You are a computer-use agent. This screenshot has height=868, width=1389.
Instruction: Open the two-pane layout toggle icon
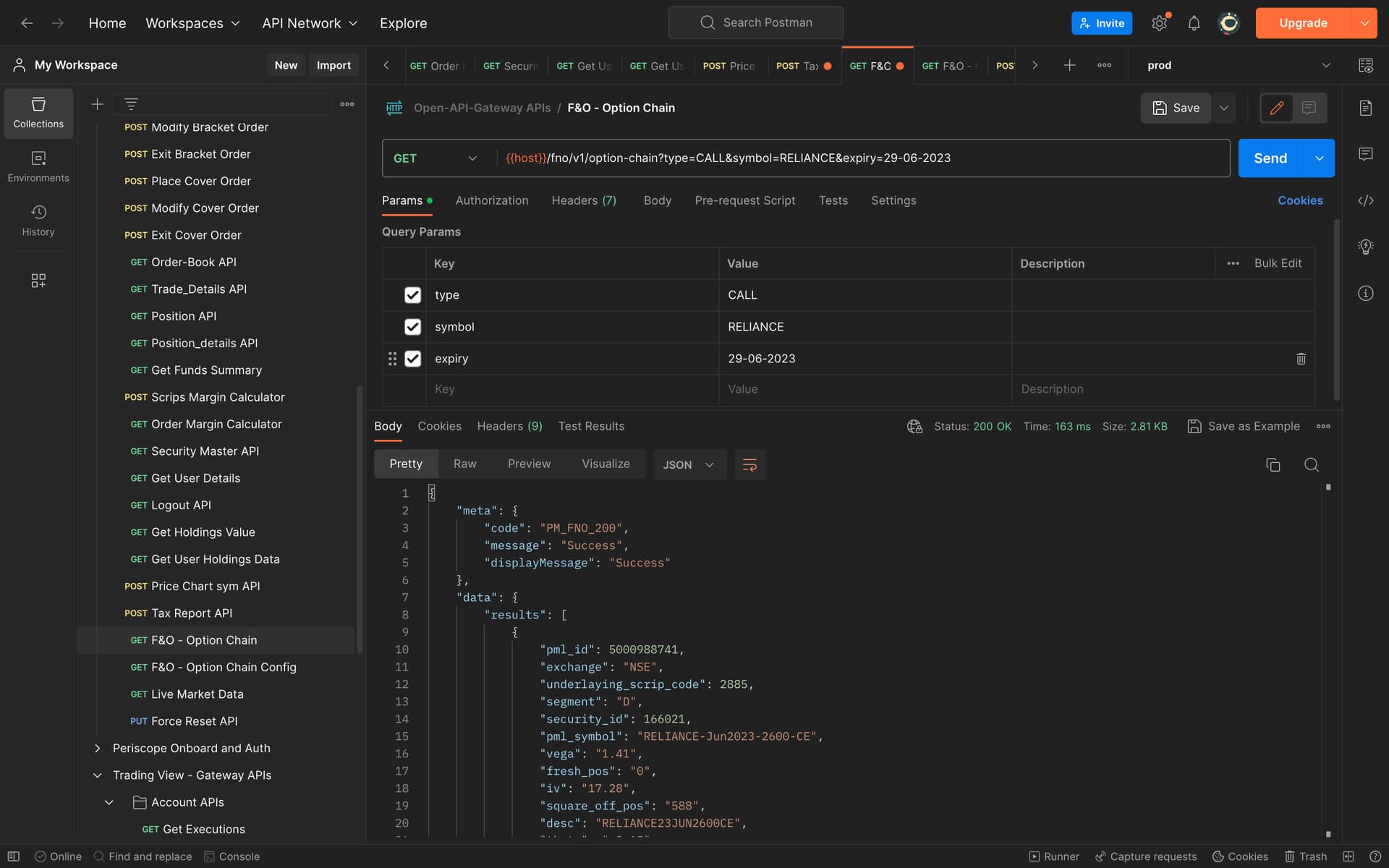[x=1348, y=856]
